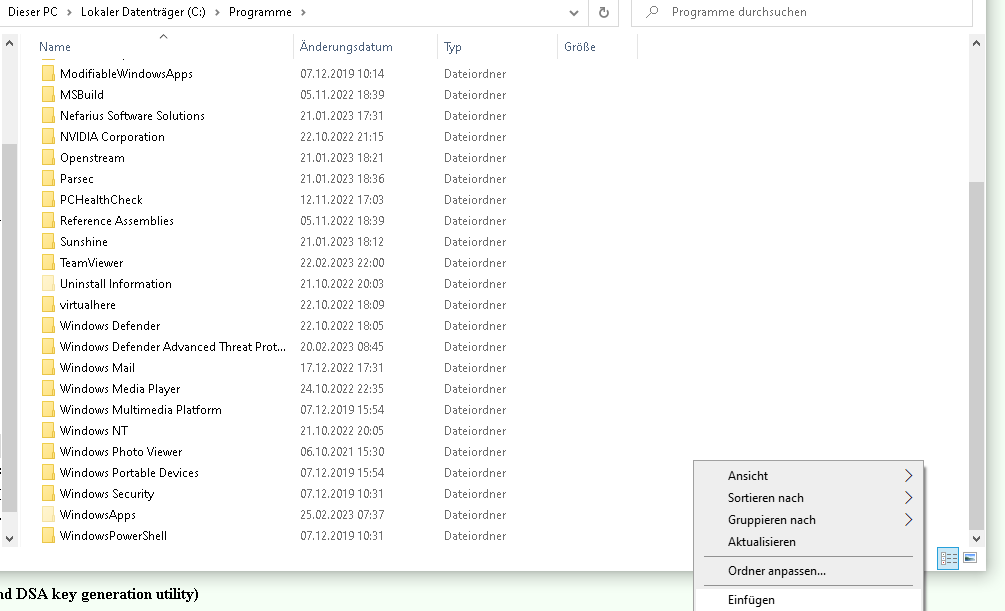
Task: Expand the Ansicht submenu
Action: pos(908,476)
